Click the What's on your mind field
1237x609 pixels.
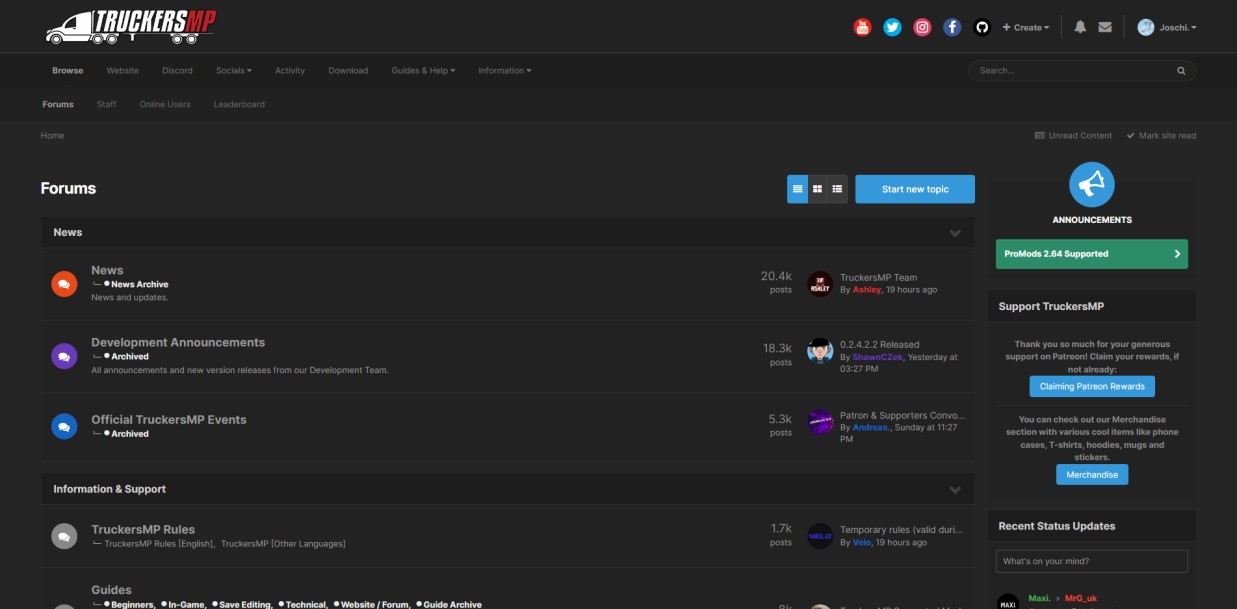pyautogui.click(x=1091, y=561)
